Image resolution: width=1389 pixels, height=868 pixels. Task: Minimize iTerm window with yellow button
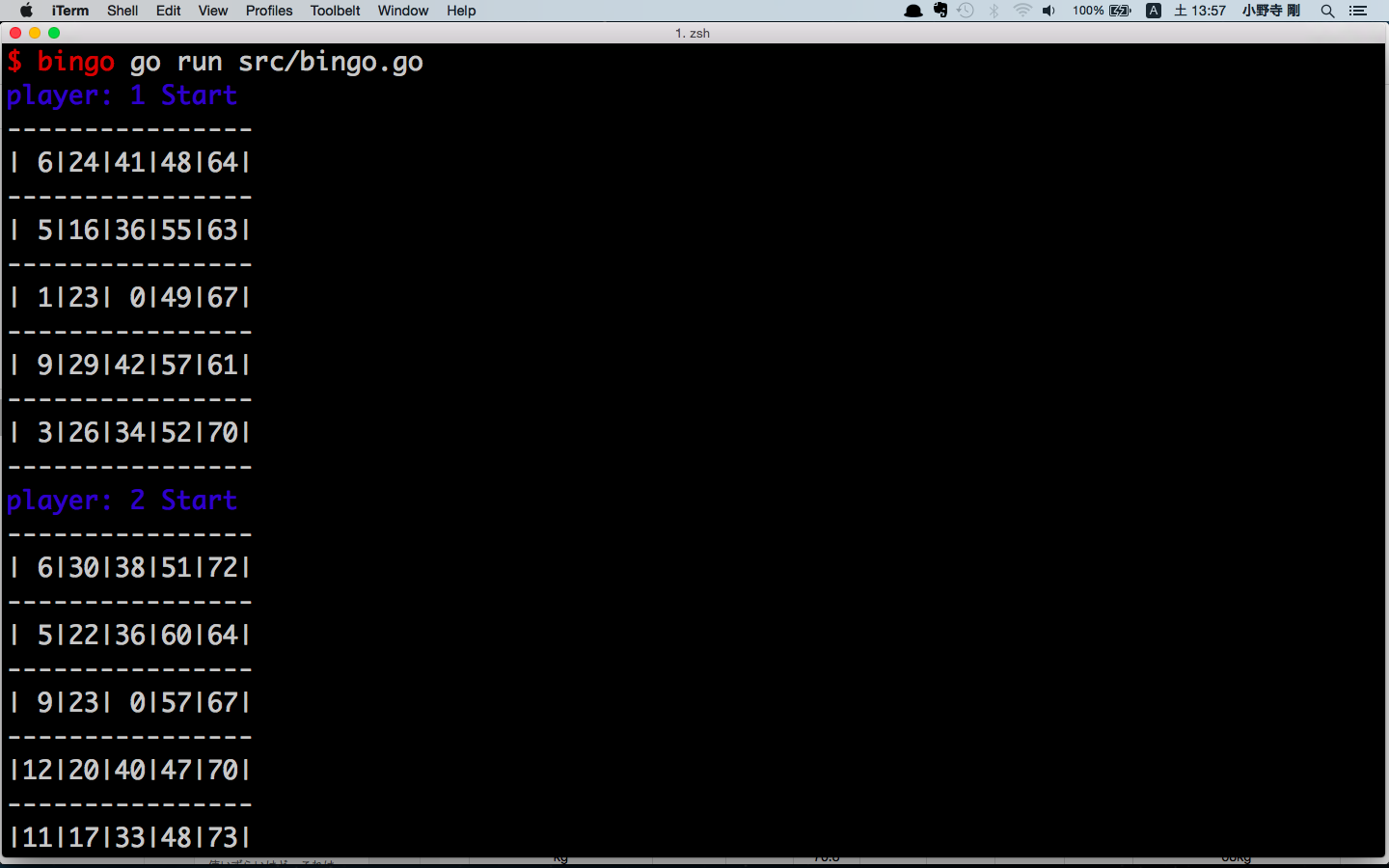[x=35, y=33]
